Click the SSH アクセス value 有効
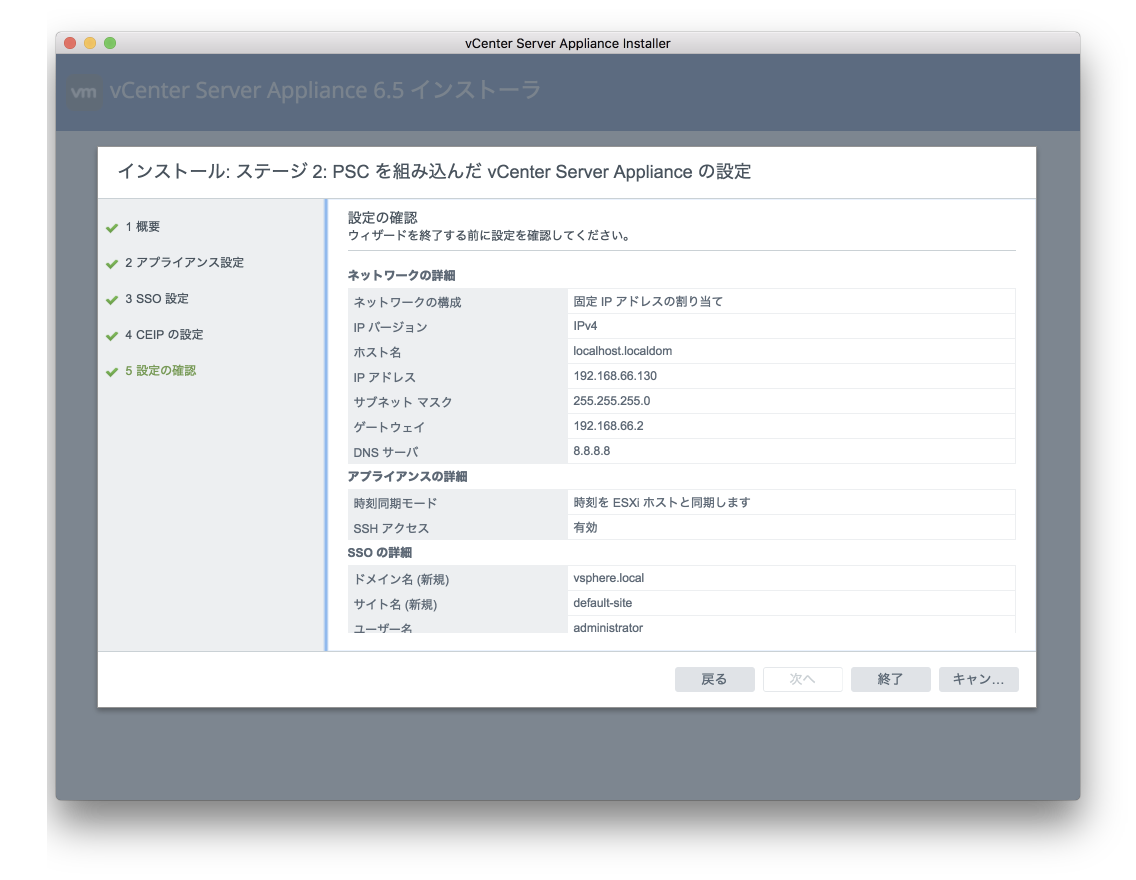This screenshot has width=1136, height=880. tap(586, 527)
